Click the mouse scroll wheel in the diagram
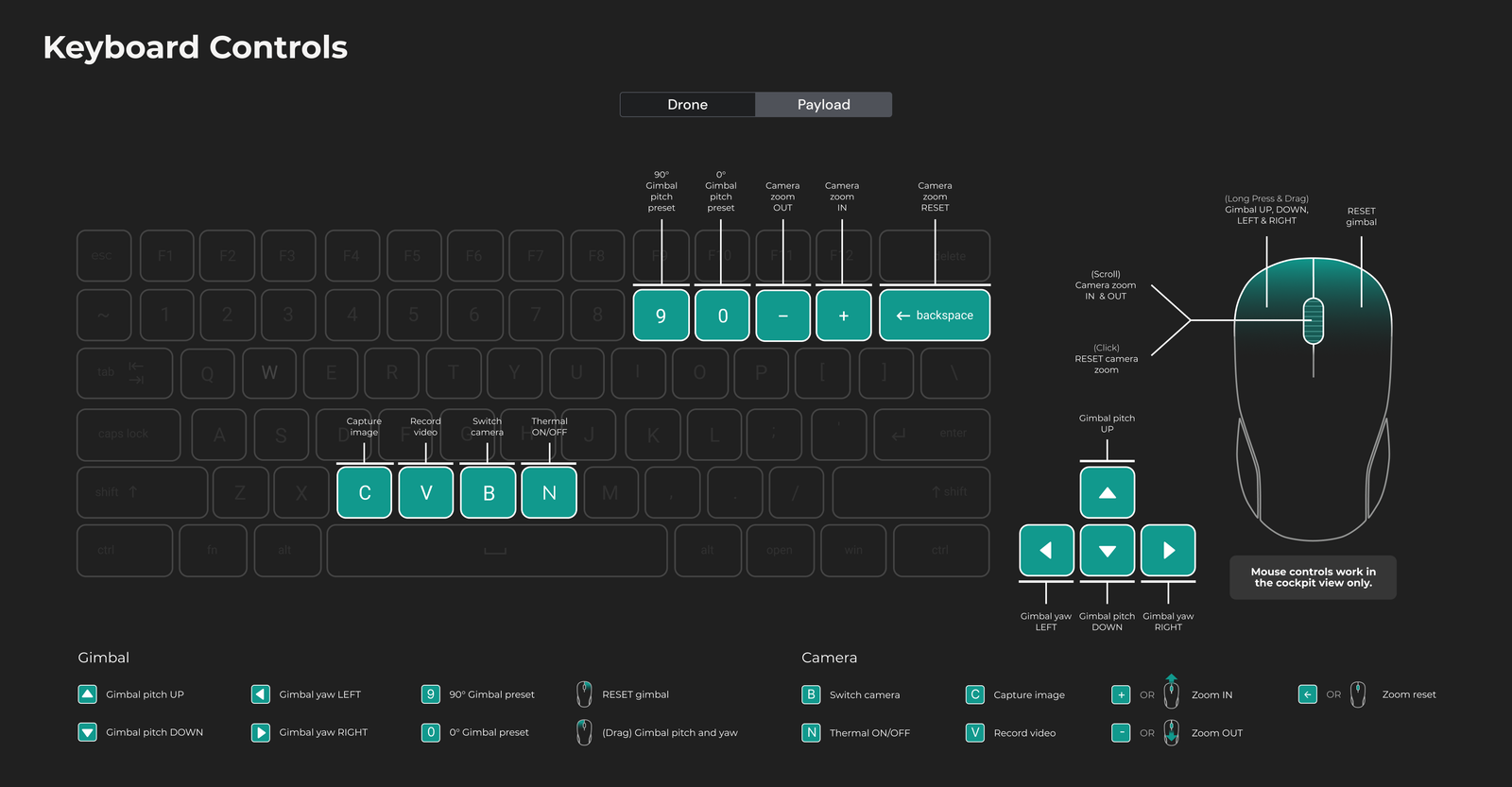1512x787 pixels. pyautogui.click(x=1314, y=321)
